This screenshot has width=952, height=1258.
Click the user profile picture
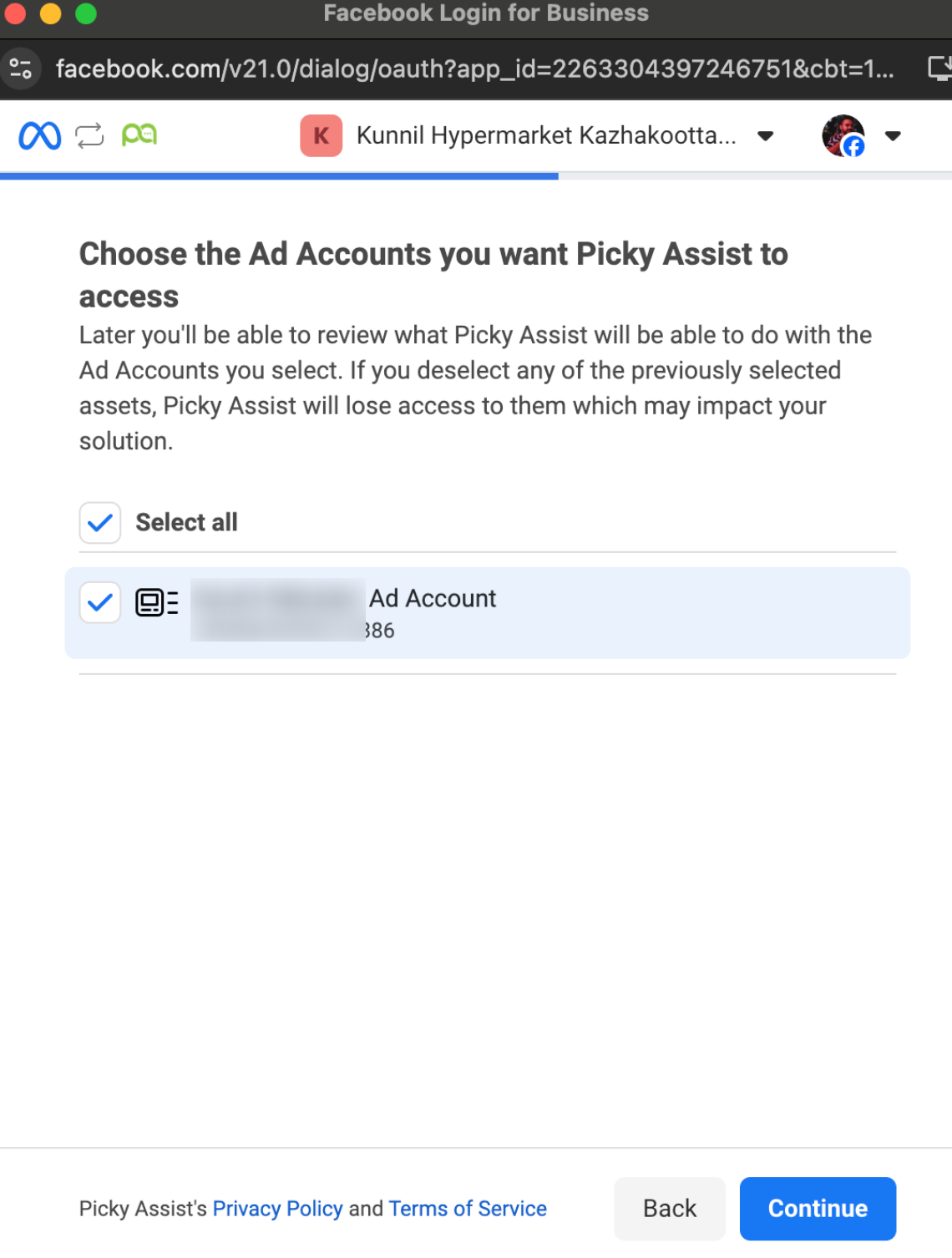click(x=843, y=135)
